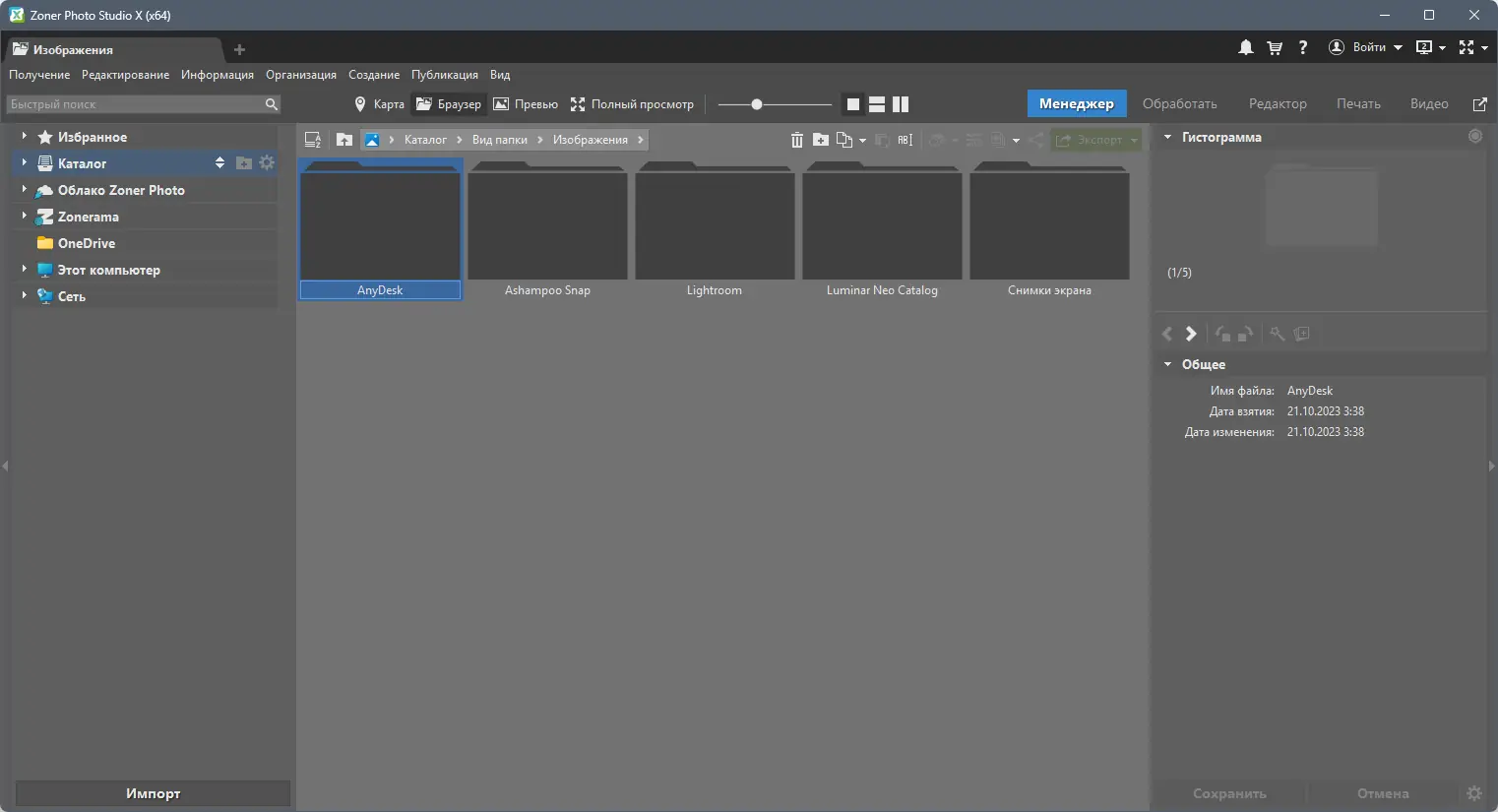
Task: Switch to the Обработать module tab
Action: (x=1180, y=103)
